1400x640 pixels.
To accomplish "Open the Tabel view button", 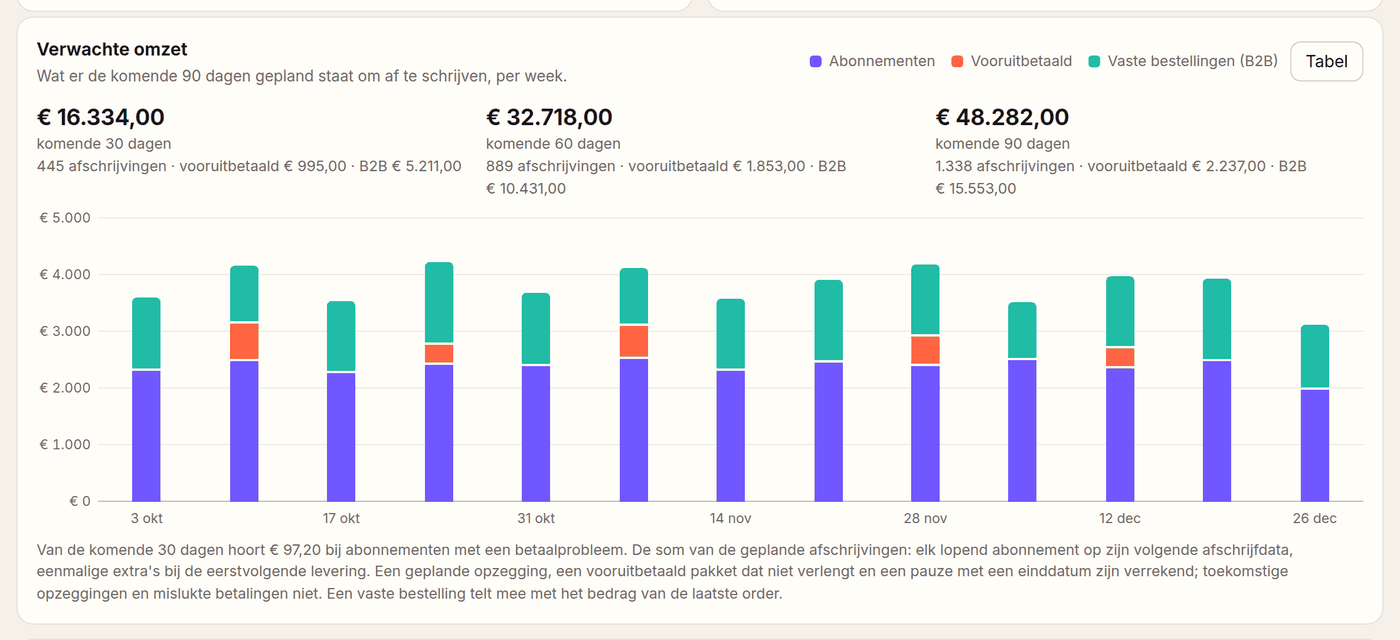I will tap(1326, 61).
